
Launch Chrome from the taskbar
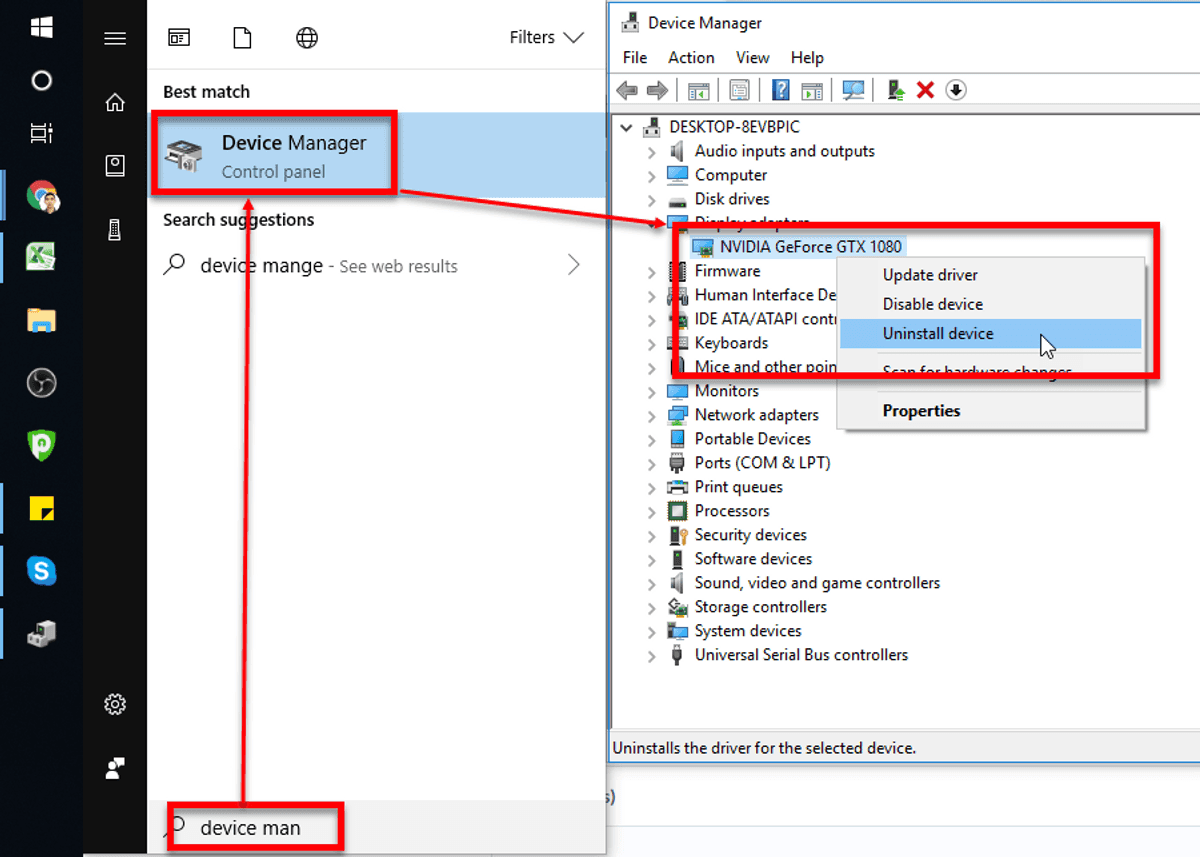[42, 195]
